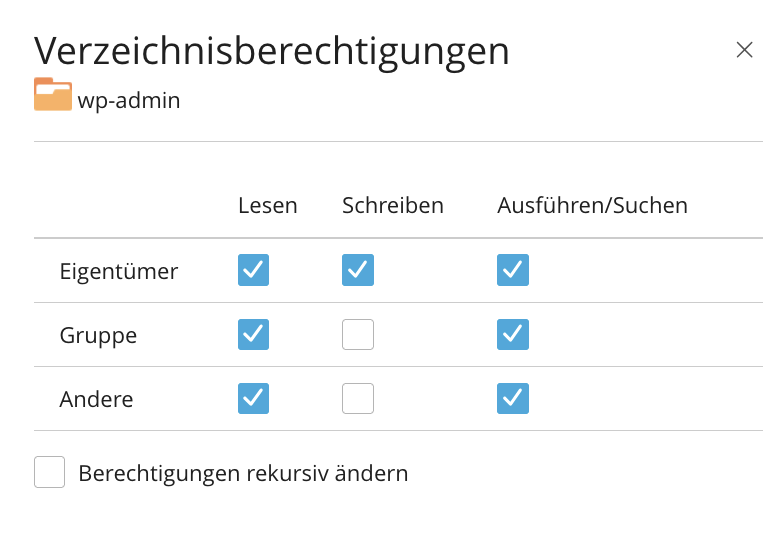Toggle Lesen permission for Gruppe
Screen dimensions: 768x536
[253, 334]
